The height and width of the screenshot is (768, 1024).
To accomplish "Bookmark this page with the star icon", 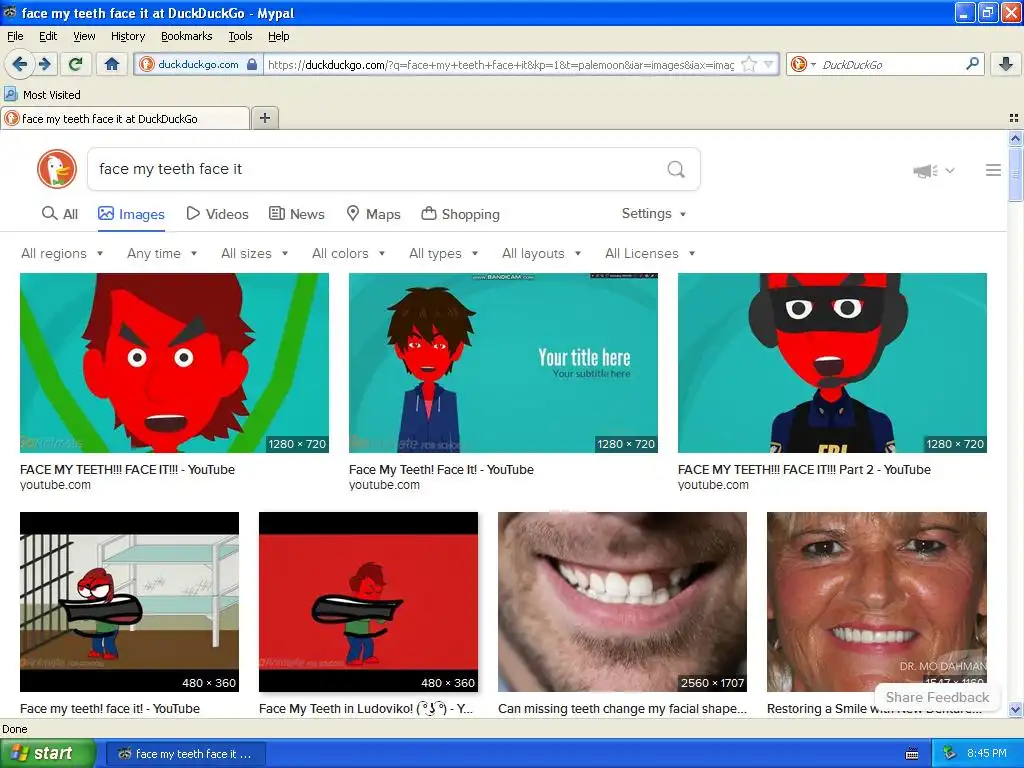I will point(749,64).
